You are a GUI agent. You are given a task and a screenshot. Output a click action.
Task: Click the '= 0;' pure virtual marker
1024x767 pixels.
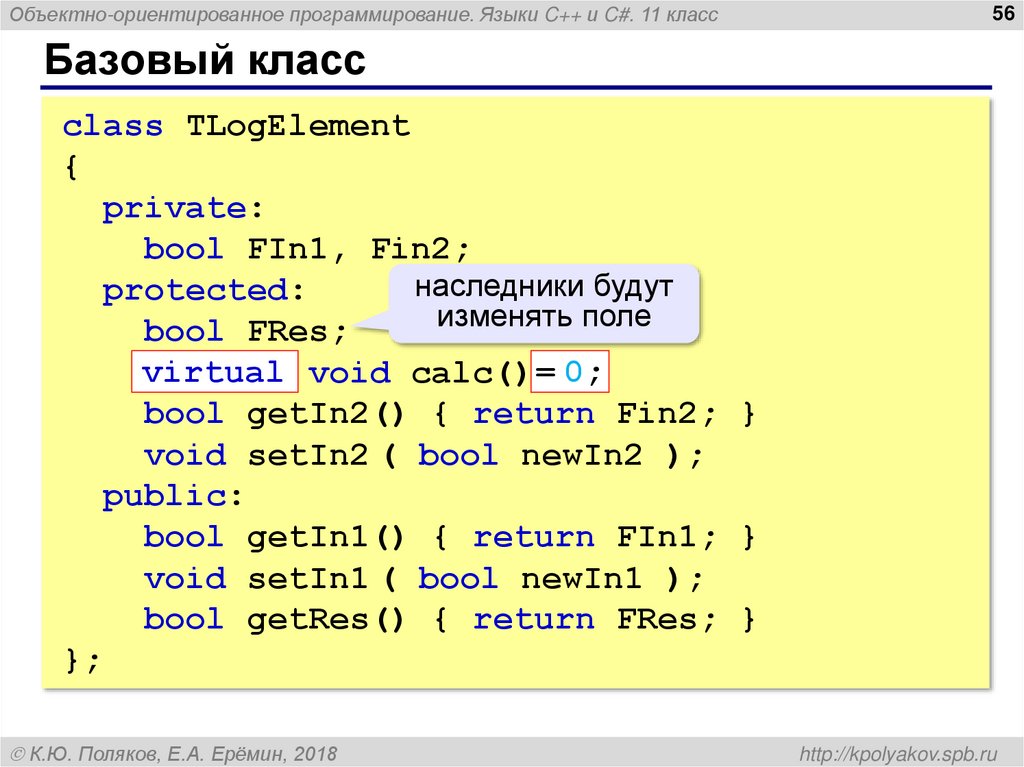pyautogui.click(x=569, y=372)
